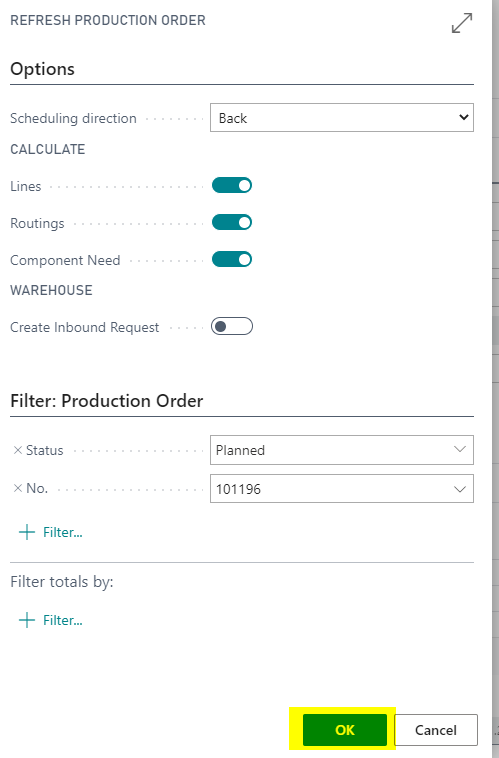Expand the dialog with the diagonal arrows icon
Viewport: 499px width, 758px height.
tap(462, 23)
